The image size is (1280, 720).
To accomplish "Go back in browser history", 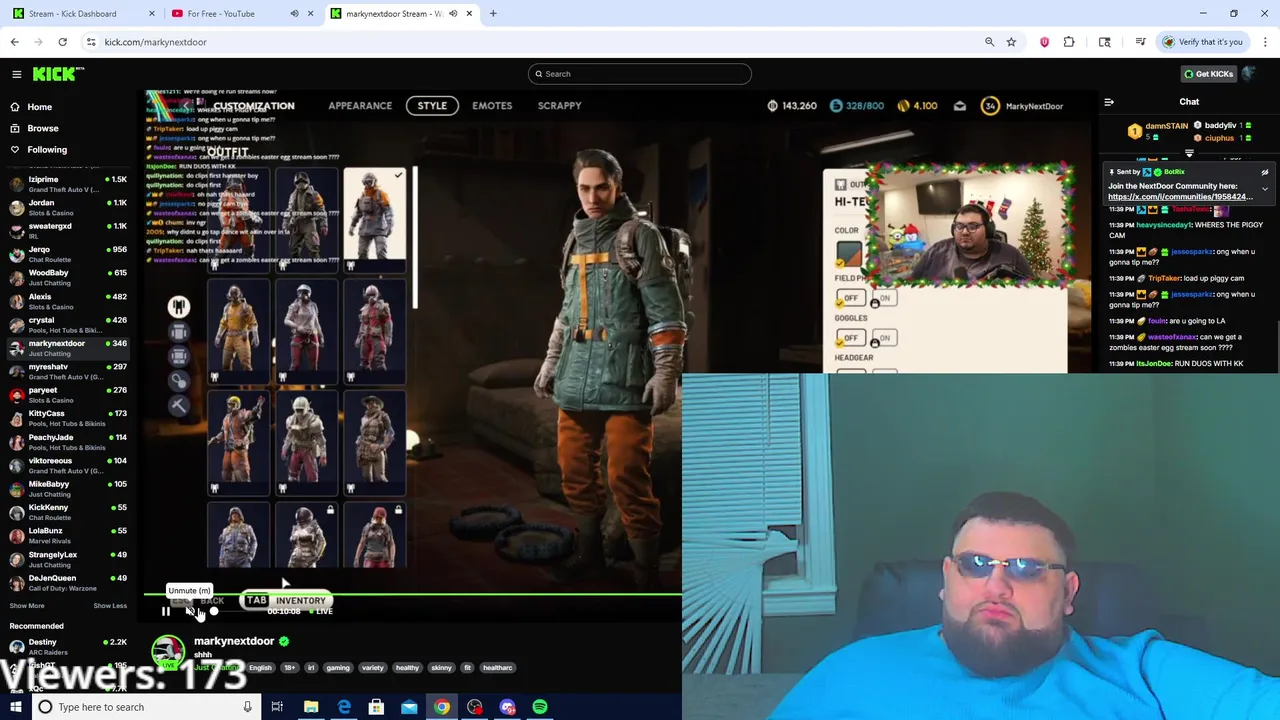I will (x=14, y=42).
